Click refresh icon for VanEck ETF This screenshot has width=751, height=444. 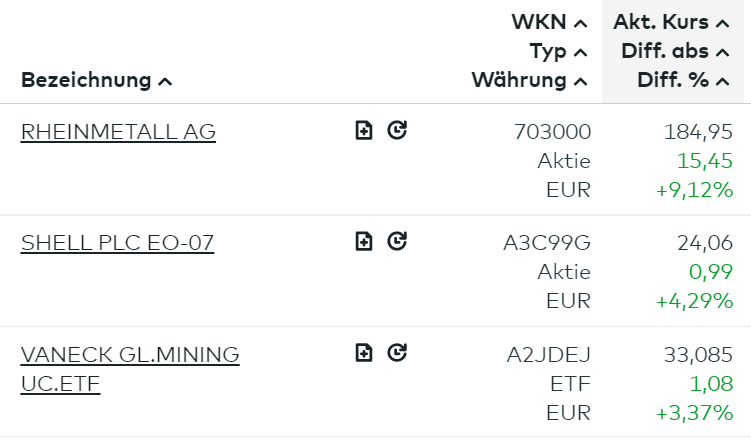click(397, 352)
